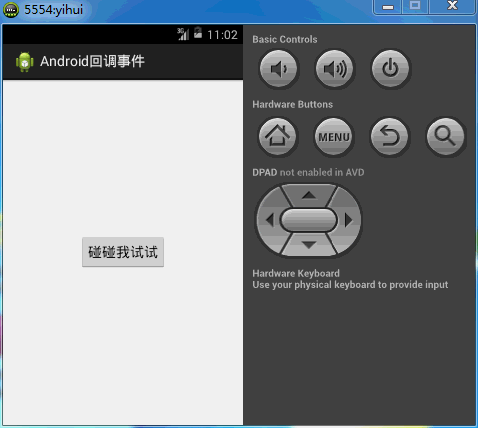Click the DPAD up arrow

click(x=309, y=195)
